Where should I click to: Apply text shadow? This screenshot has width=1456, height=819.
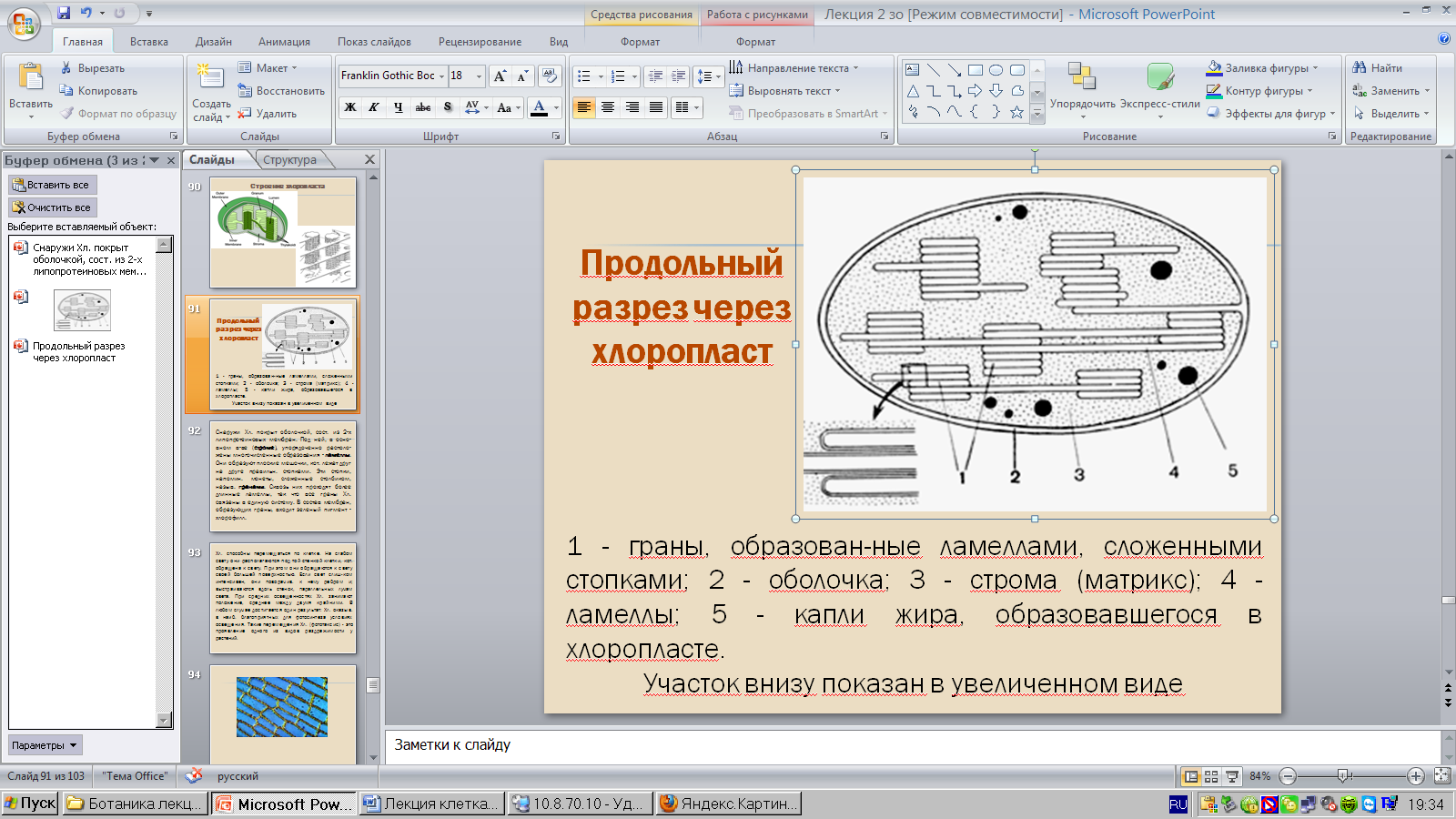pos(448,107)
